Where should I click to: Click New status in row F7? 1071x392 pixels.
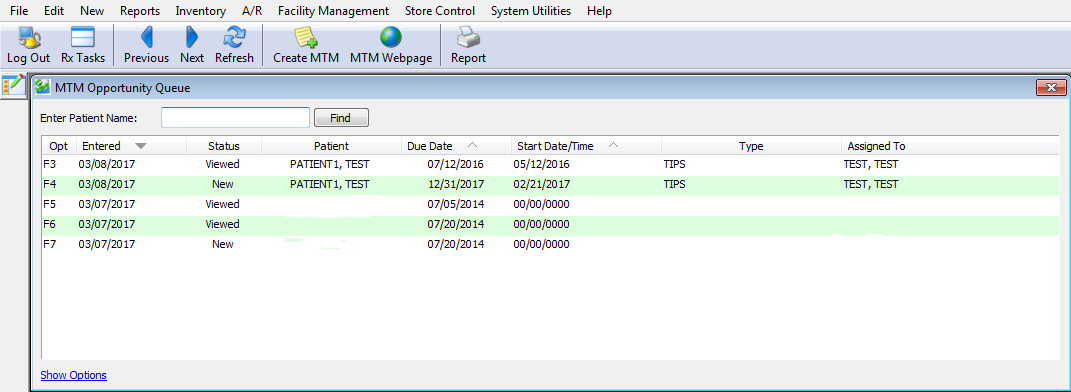point(223,244)
